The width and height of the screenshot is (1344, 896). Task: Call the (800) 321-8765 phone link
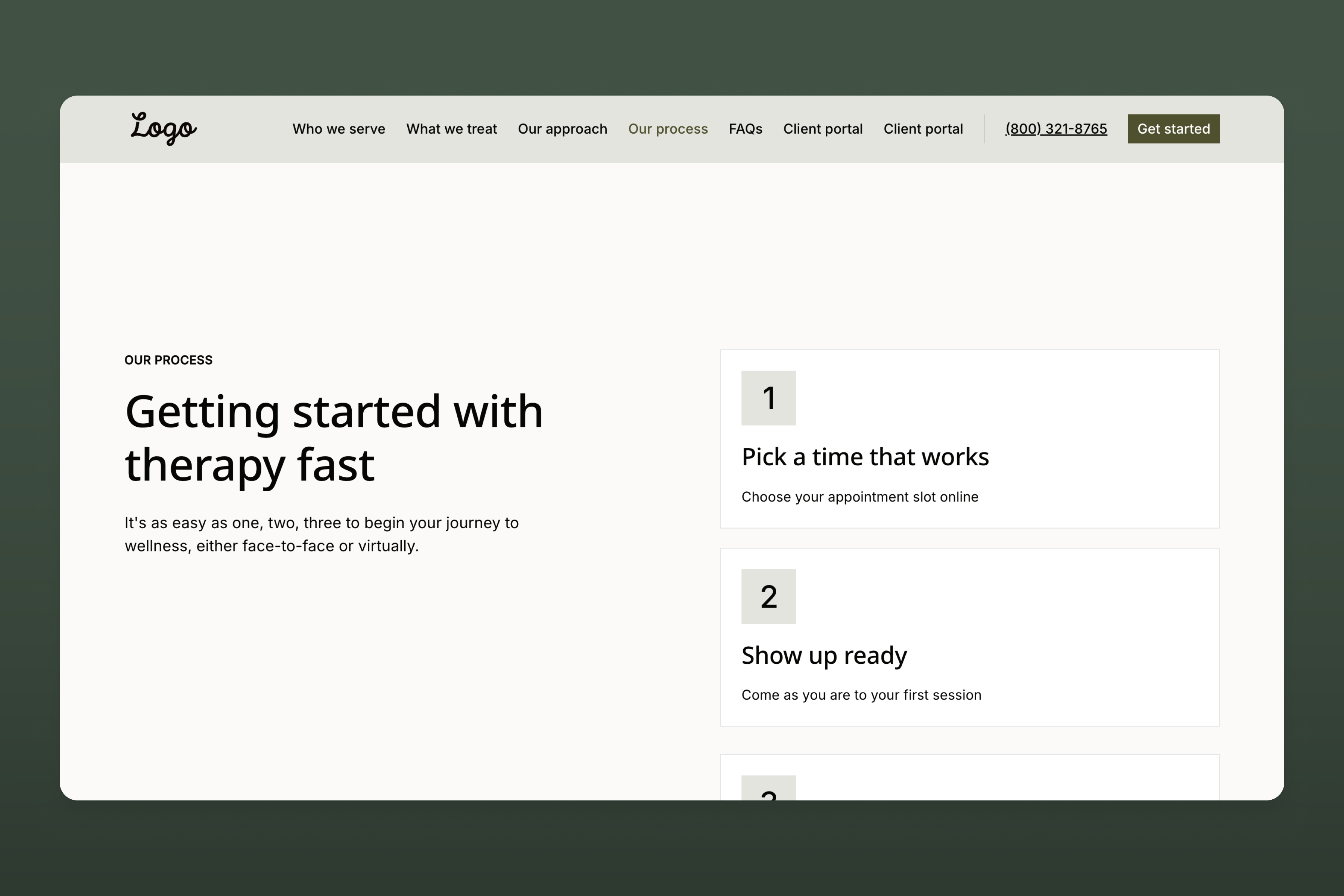[x=1055, y=129]
